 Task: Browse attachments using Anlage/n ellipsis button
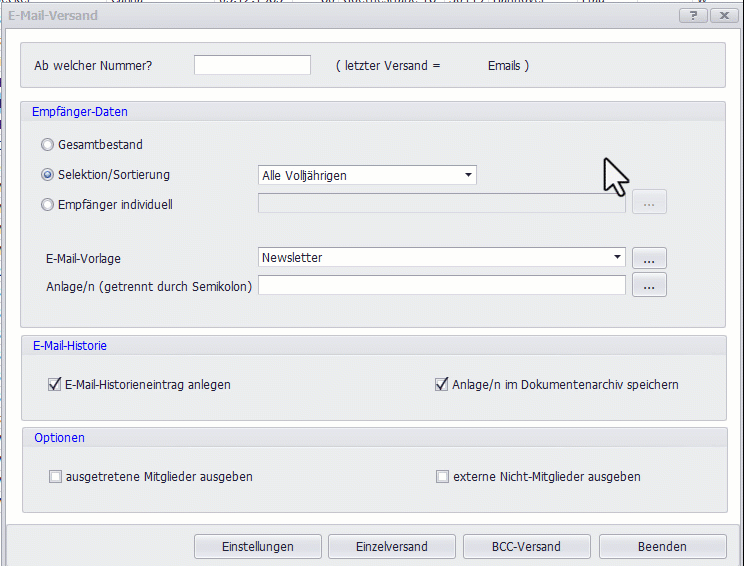(x=649, y=286)
